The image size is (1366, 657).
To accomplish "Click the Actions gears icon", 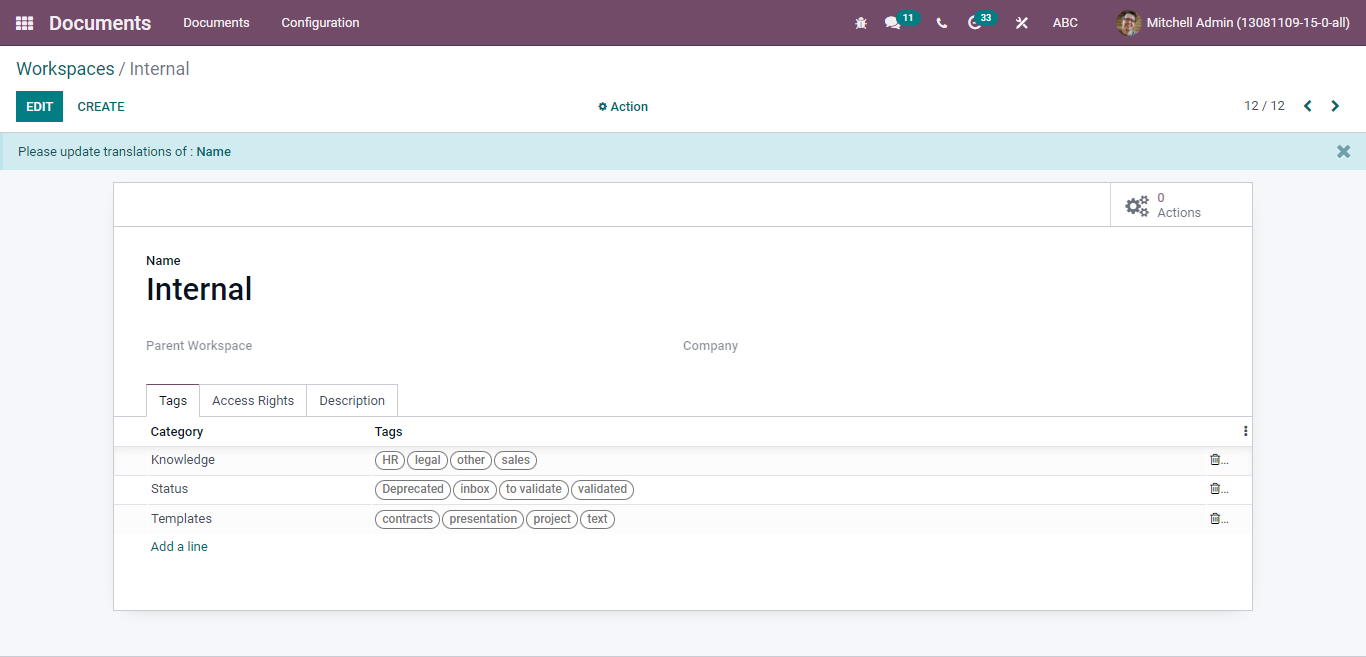I will (x=1137, y=206).
